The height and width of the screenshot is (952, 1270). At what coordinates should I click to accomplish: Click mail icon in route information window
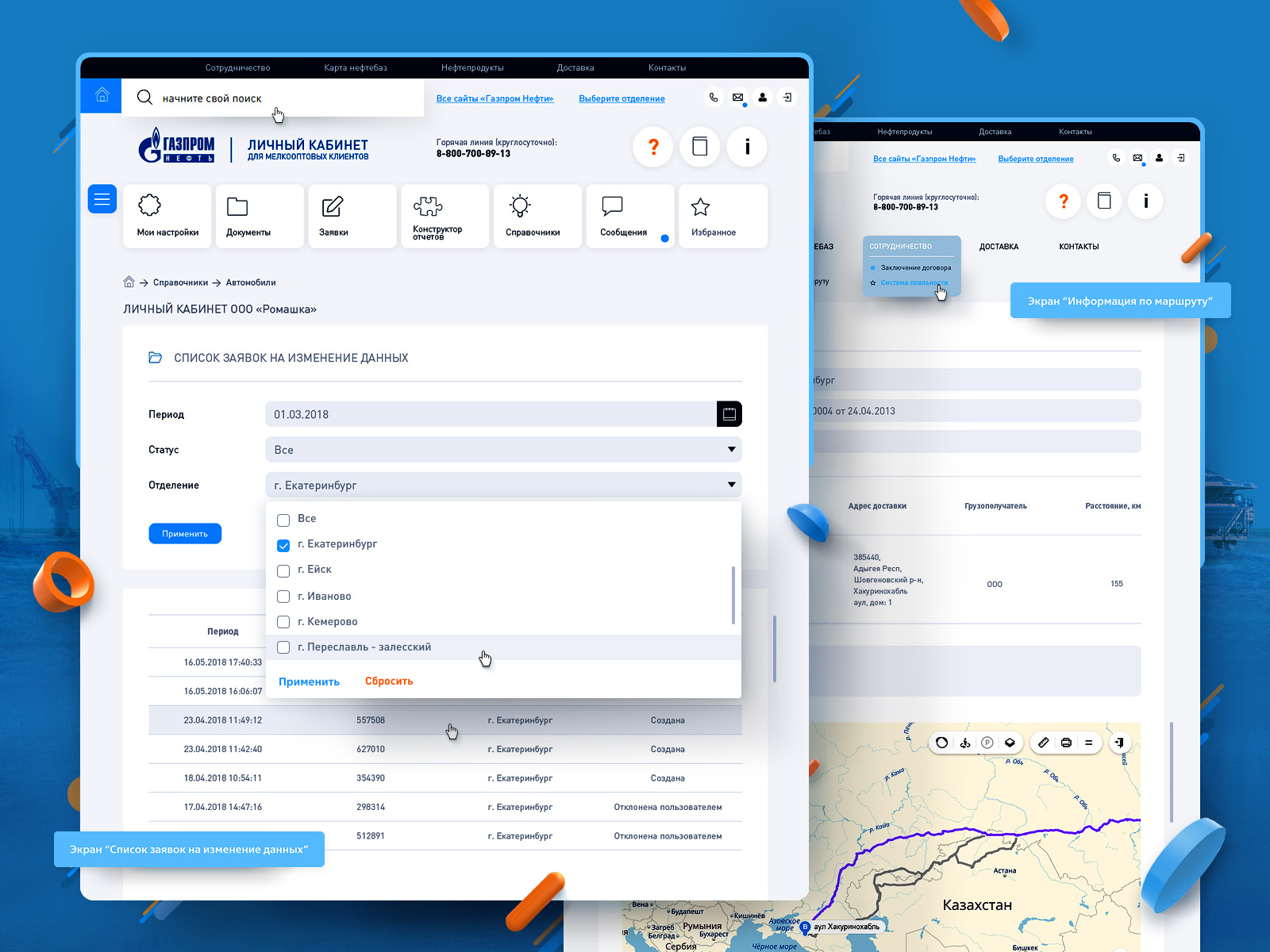click(1137, 158)
